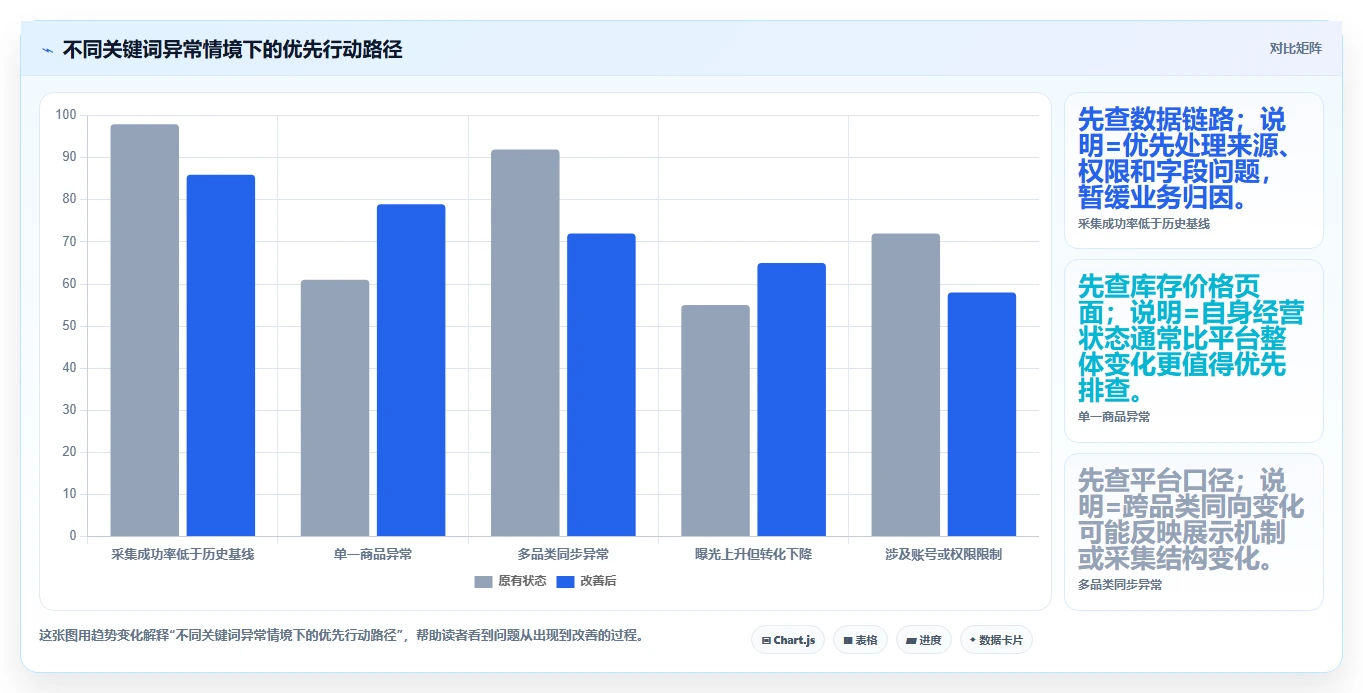
Task: Click the 多品类同步异常 caption in third card
Action: point(1120,585)
